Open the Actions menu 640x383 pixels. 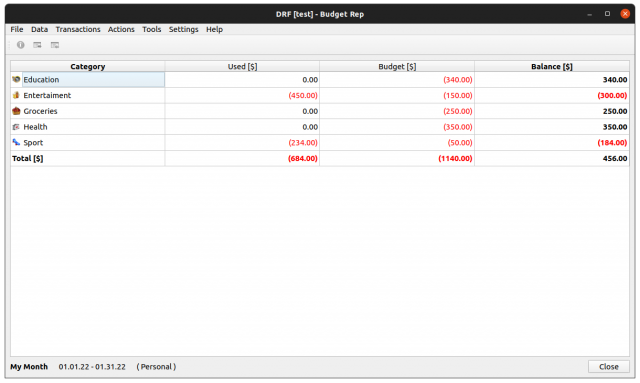(121, 29)
